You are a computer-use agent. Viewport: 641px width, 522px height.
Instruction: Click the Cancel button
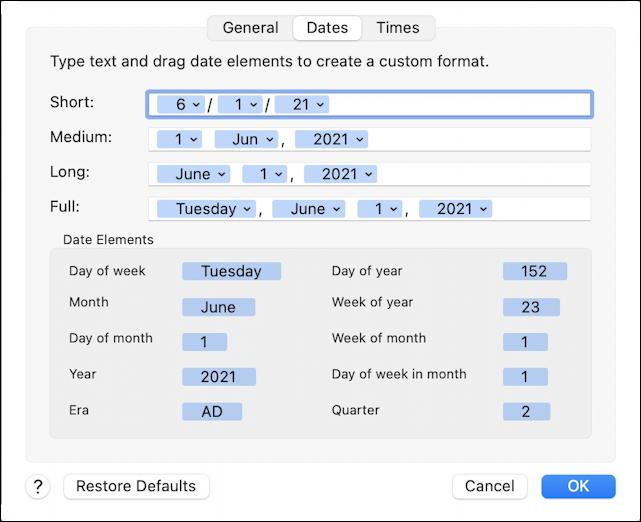(490, 486)
